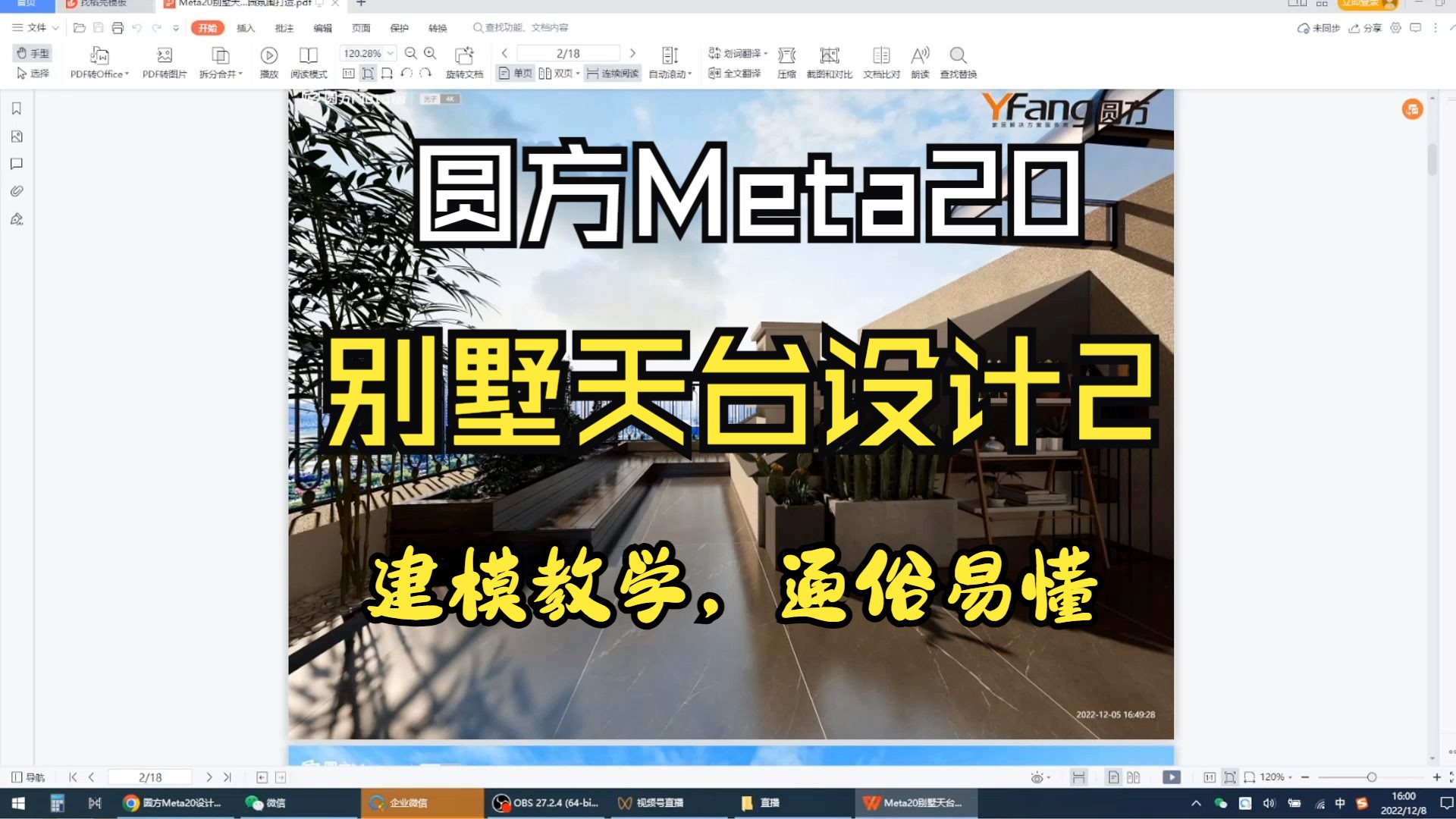1456x819 pixels.
Task: Open the 文件 file menu
Action: coord(35,27)
